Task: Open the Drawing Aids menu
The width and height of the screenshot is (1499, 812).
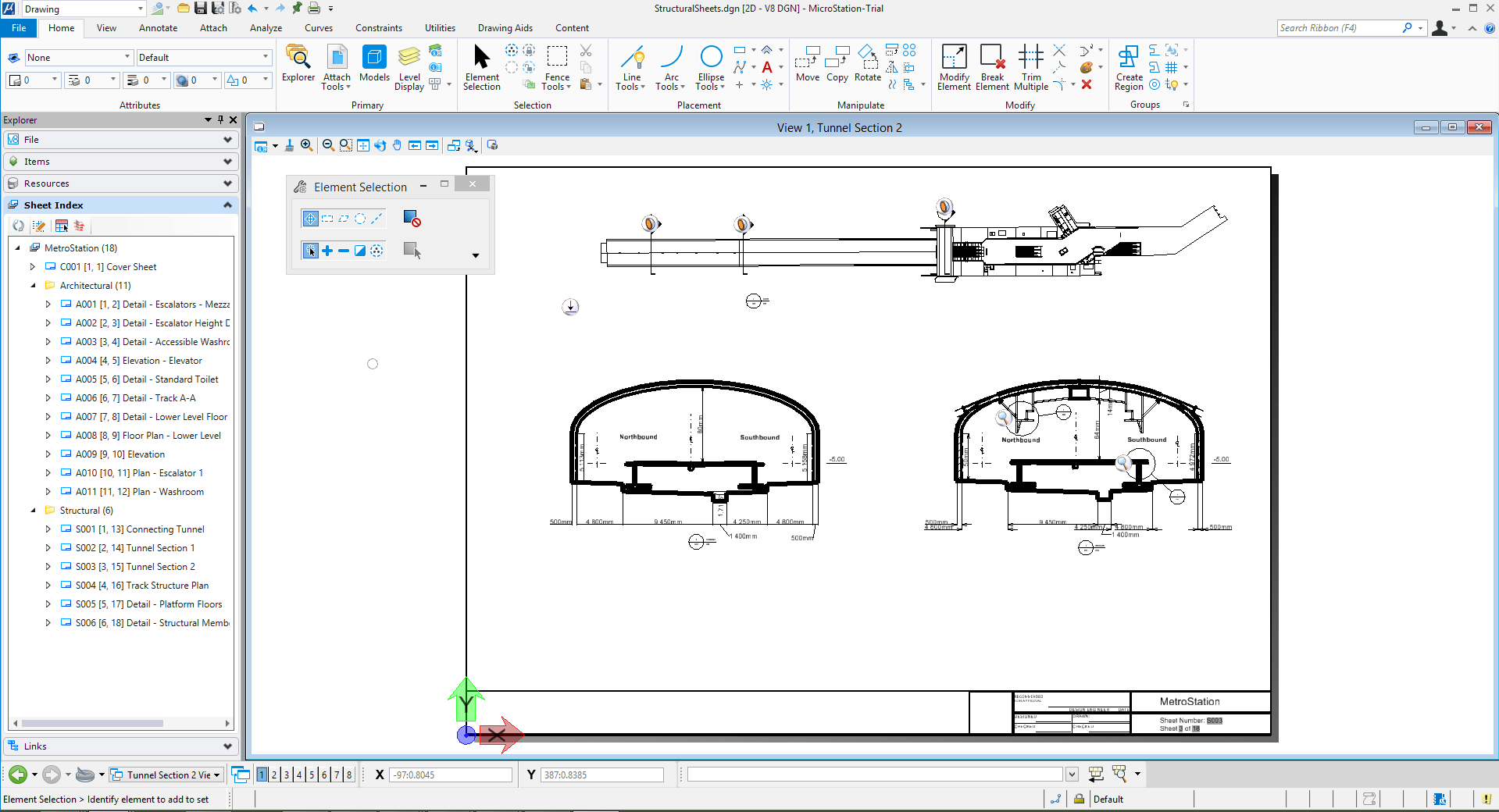Action: tap(505, 28)
